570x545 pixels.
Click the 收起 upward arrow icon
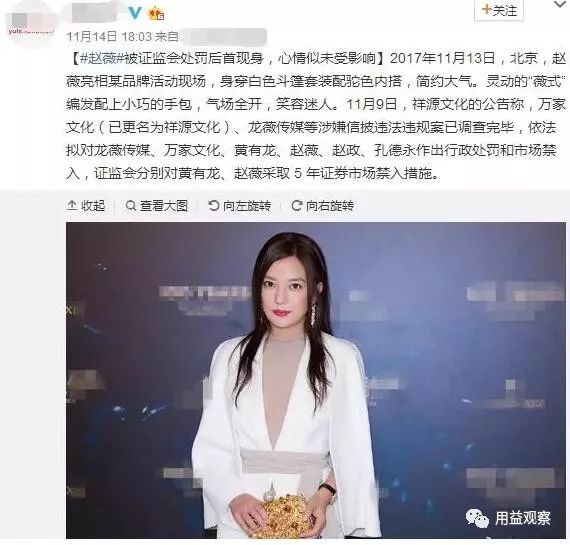click(72, 206)
